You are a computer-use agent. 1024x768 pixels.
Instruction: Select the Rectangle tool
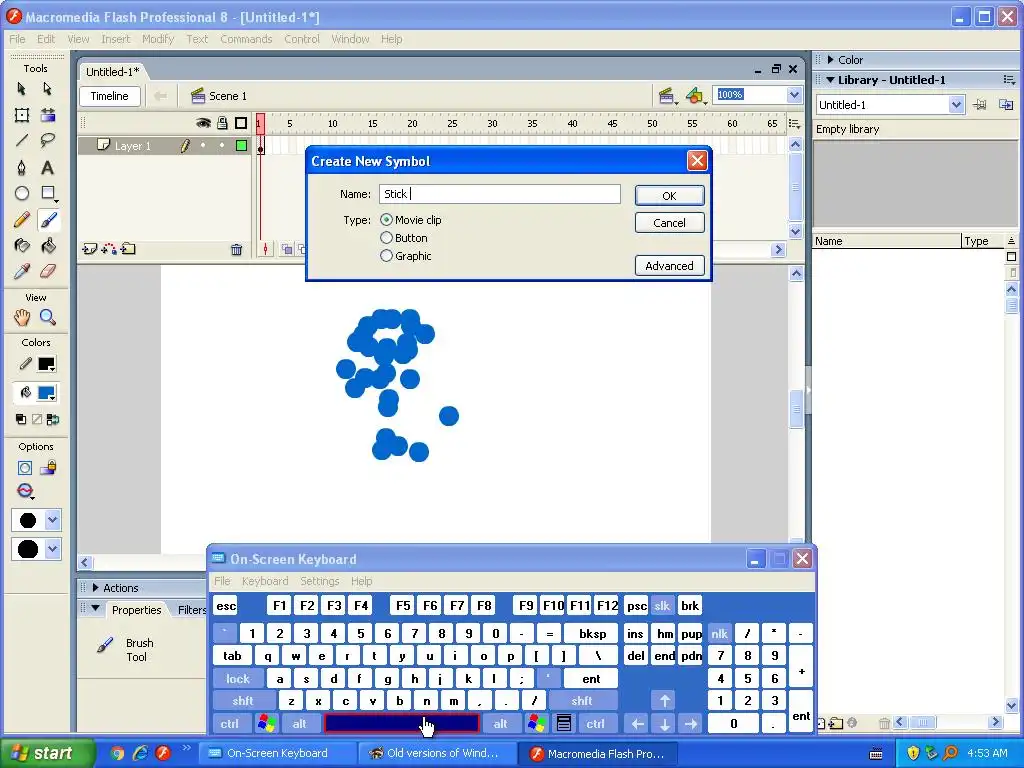(48, 193)
